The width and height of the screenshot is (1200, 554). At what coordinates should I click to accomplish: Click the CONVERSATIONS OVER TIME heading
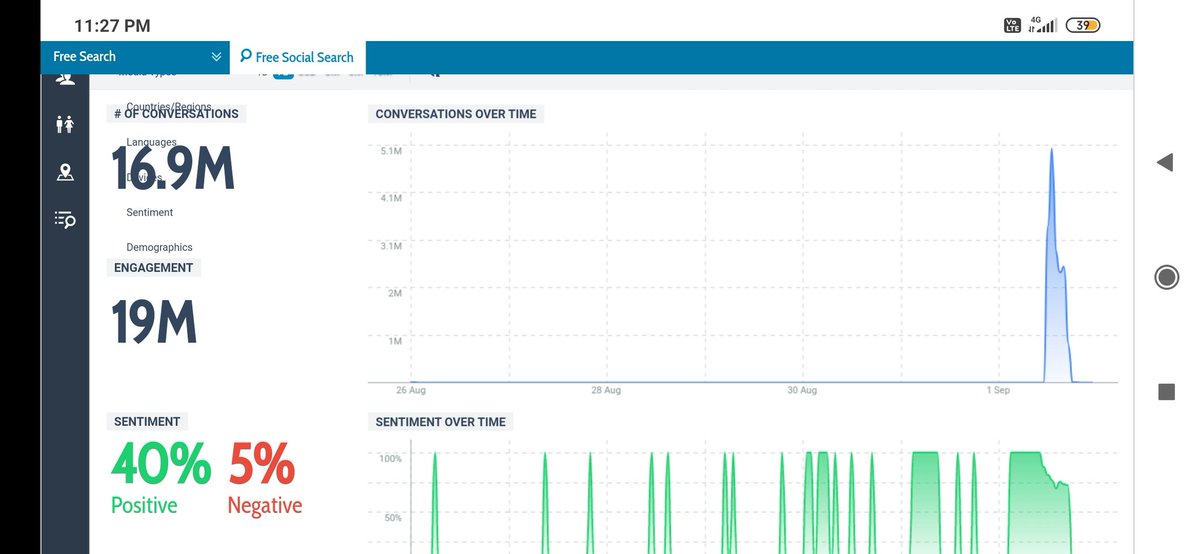click(456, 114)
